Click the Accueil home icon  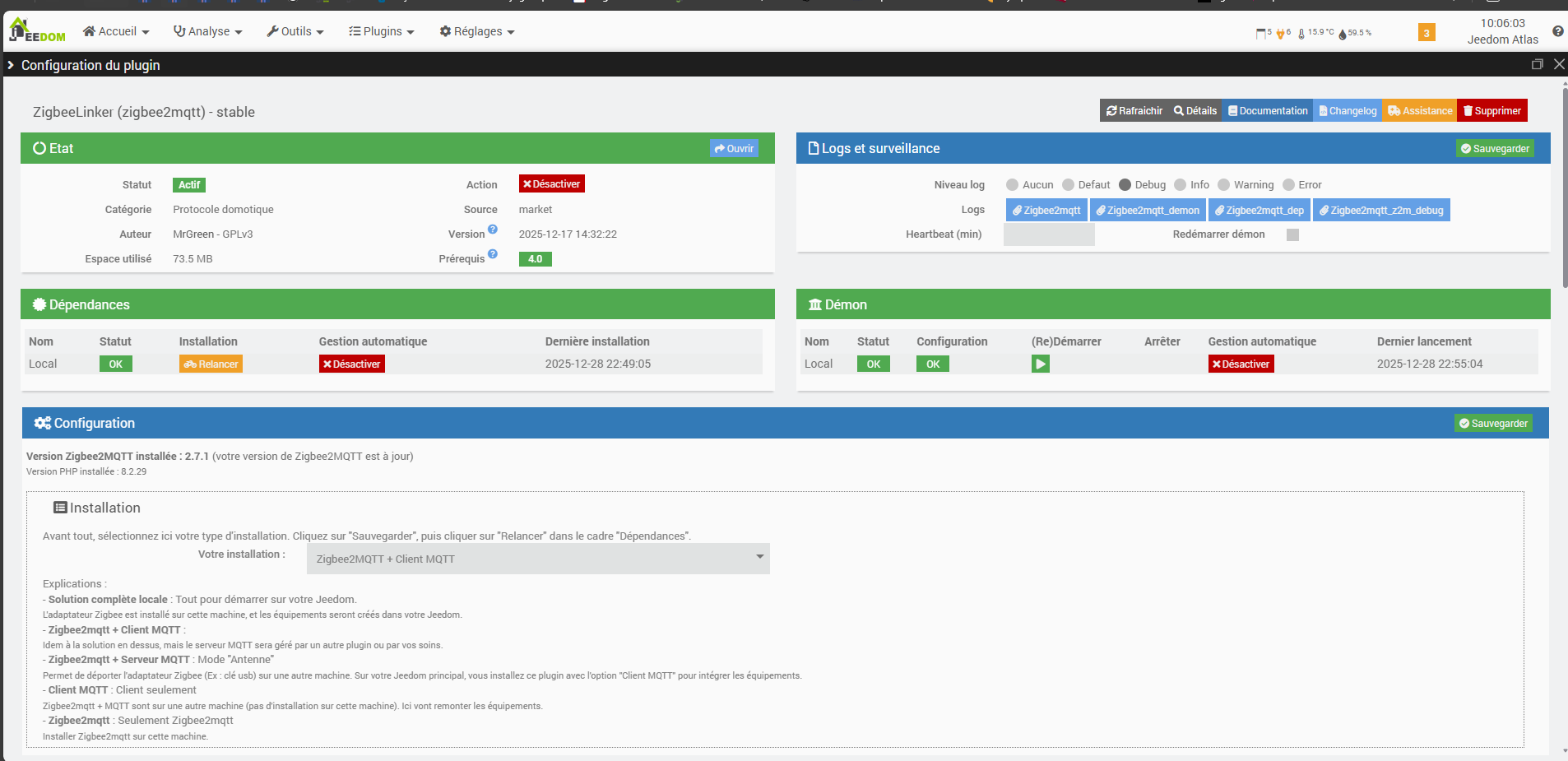89,31
